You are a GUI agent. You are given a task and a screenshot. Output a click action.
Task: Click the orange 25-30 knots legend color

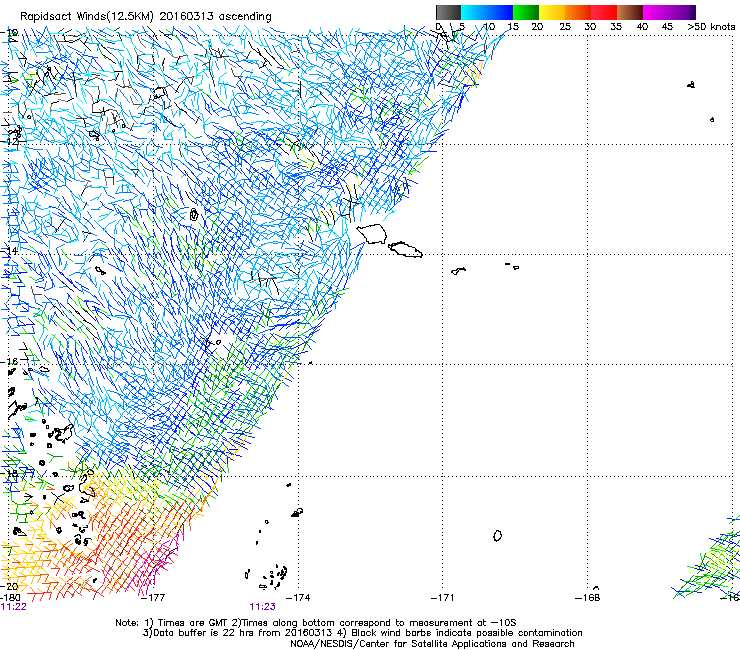(x=578, y=12)
